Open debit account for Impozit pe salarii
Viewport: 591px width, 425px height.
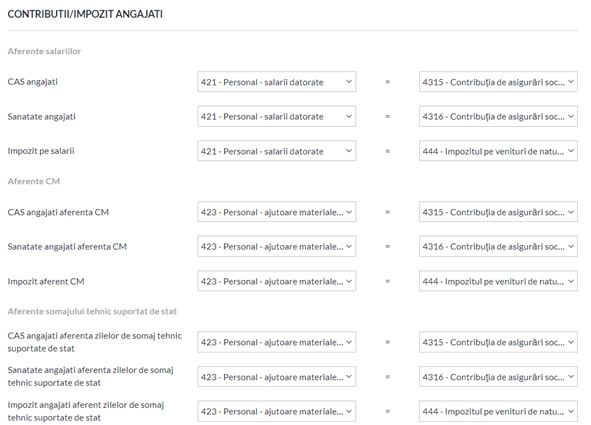click(277, 151)
